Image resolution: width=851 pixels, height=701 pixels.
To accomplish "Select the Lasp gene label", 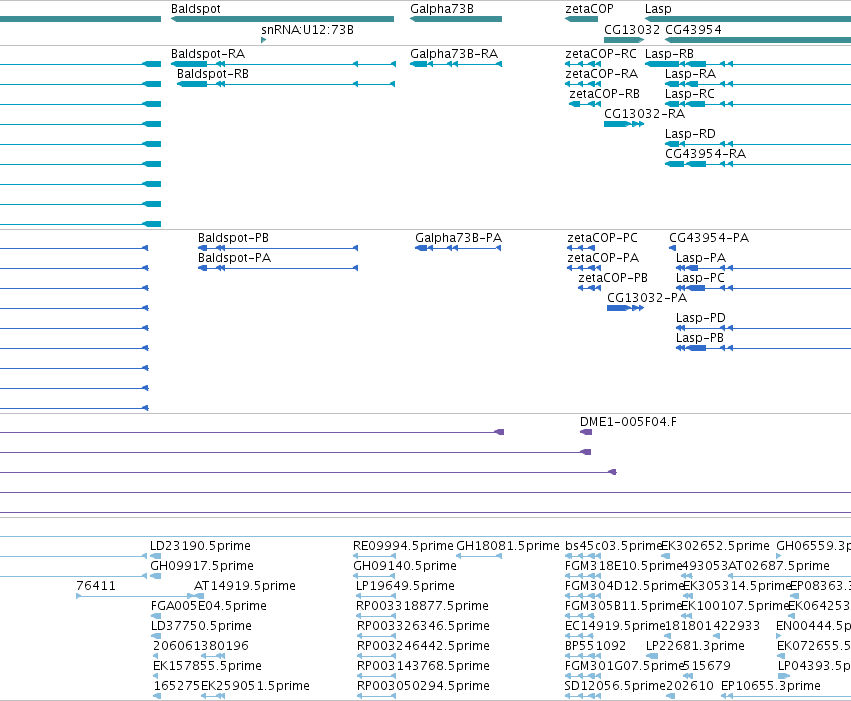I will [658, 9].
